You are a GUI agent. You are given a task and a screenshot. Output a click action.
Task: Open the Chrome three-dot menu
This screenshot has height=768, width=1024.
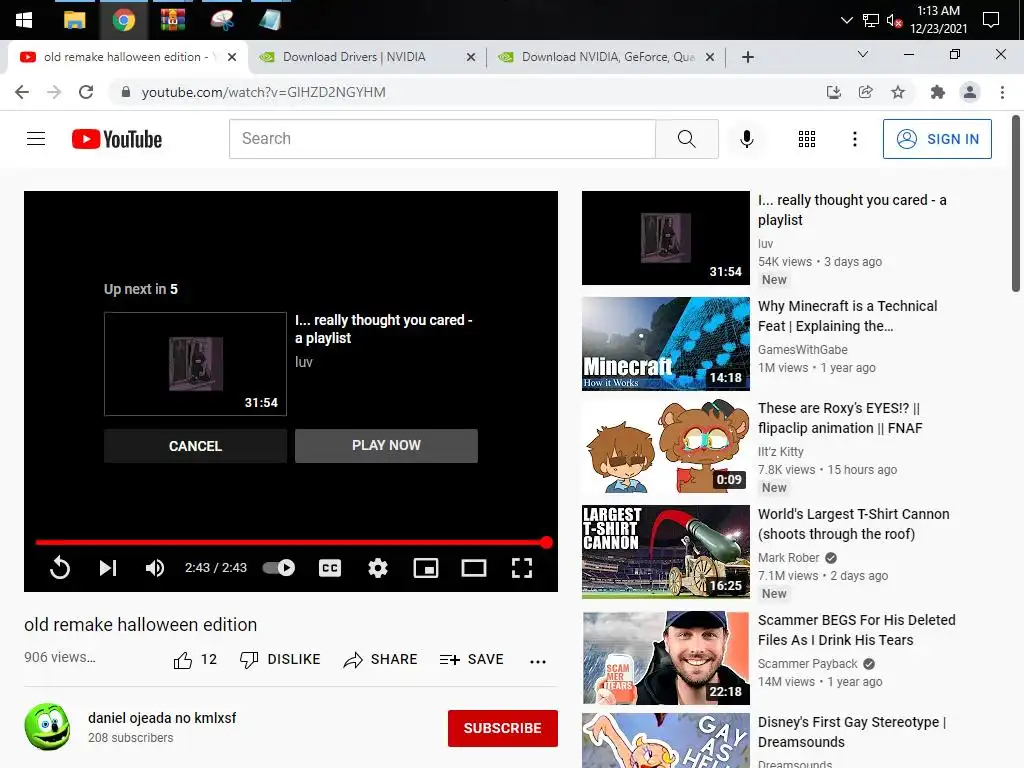tap(1002, 92)
